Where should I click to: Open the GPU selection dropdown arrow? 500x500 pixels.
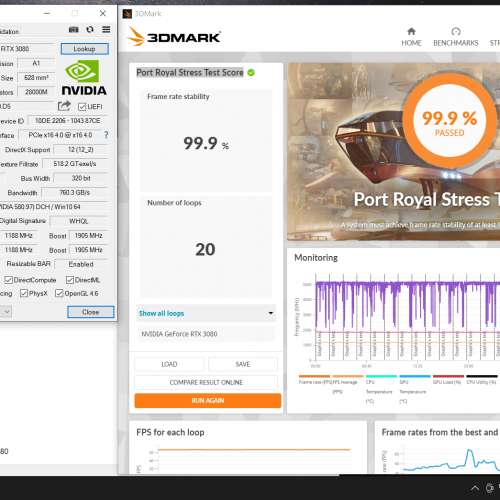(x=7, y=312)
